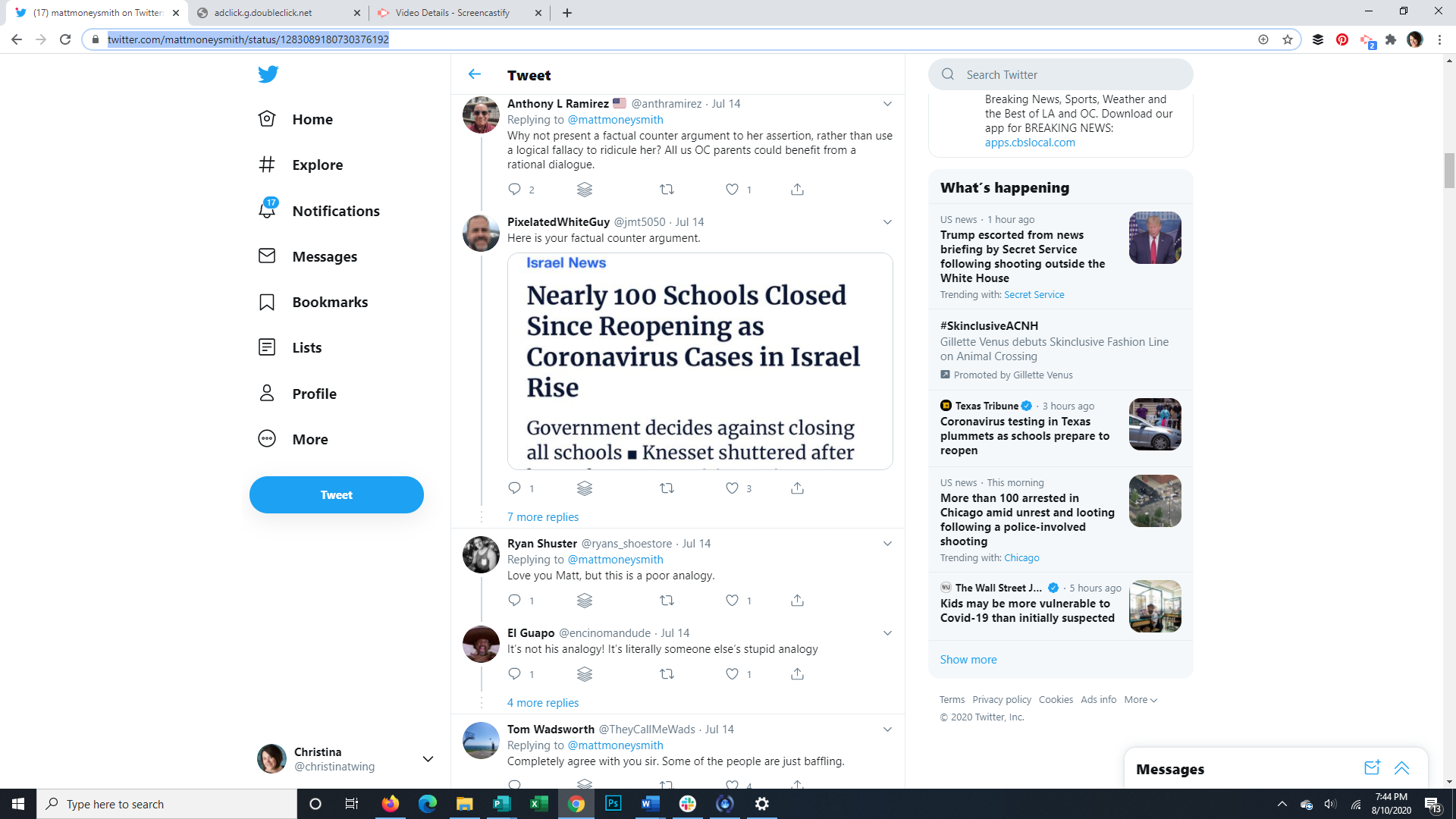Open the Explore menu item
Viewport: 1456px width, 819px height.
pyautogui.click(x=317, y=165)
